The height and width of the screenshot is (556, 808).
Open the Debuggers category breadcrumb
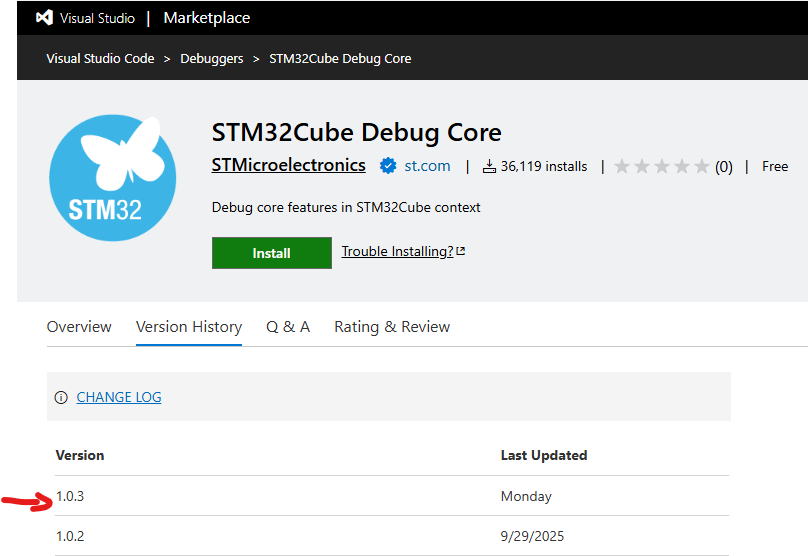211,59
